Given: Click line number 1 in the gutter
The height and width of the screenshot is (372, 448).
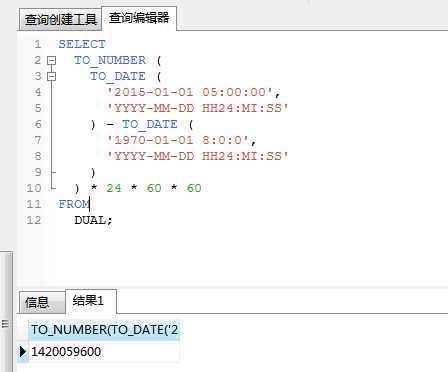Looking at the screenshot, I should point(37,44).
